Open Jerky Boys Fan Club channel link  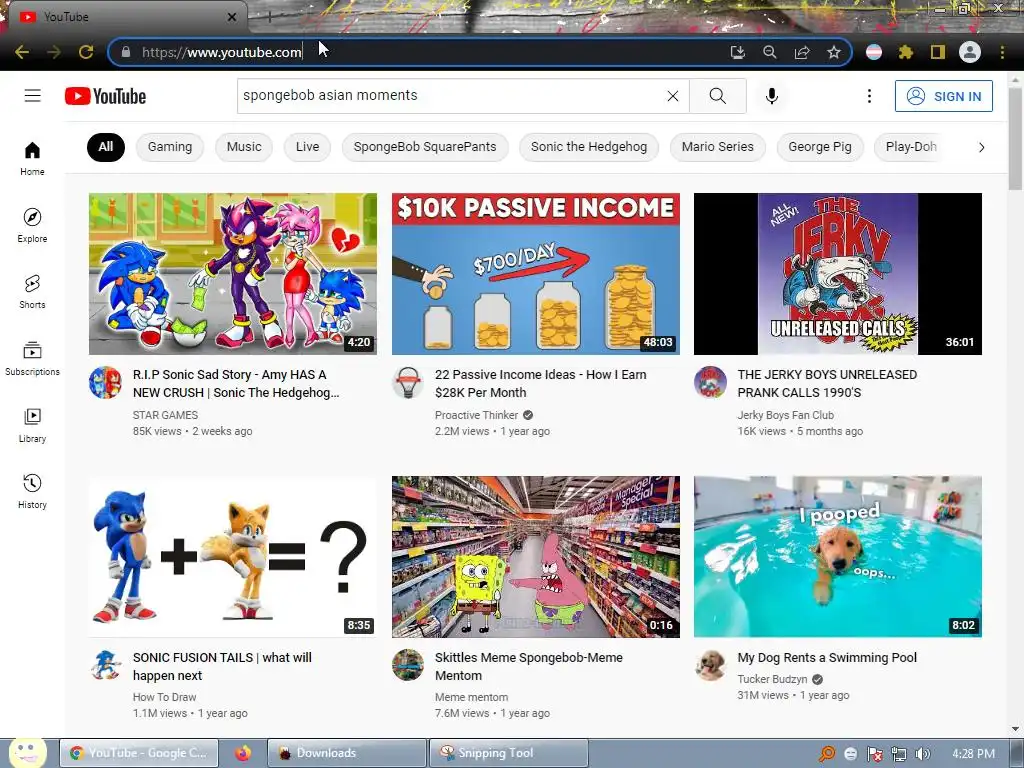point(785,415)
